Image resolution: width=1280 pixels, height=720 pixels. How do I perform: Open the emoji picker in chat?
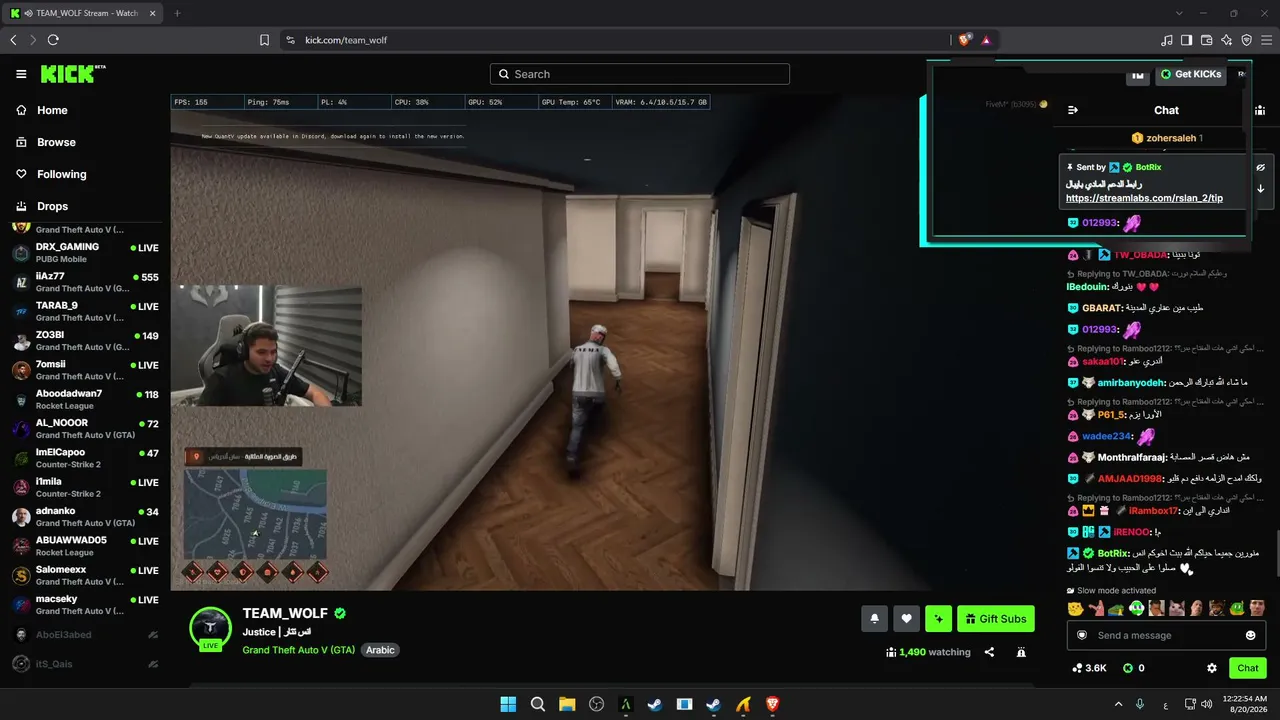click(x=1251, y=635)
